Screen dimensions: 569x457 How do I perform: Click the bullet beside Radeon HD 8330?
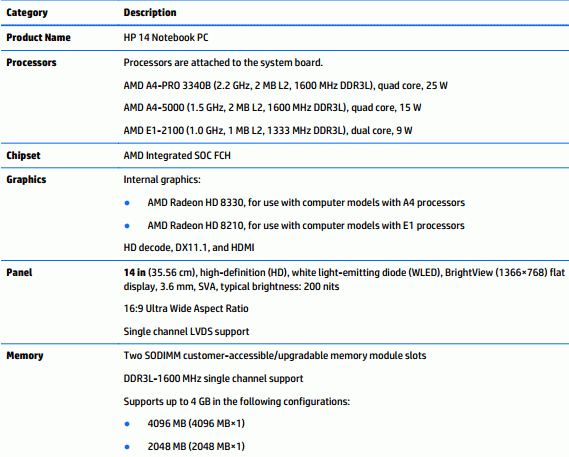(x=127, y=203)
